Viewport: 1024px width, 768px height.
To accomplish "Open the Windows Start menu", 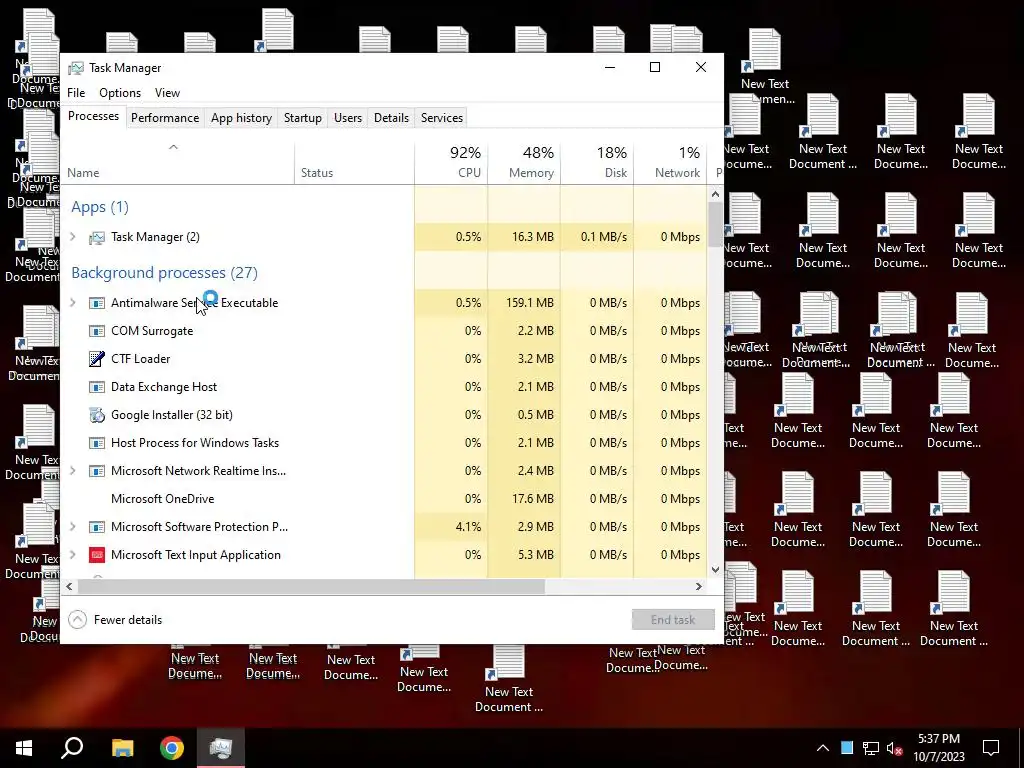I will tap(24, 748).
